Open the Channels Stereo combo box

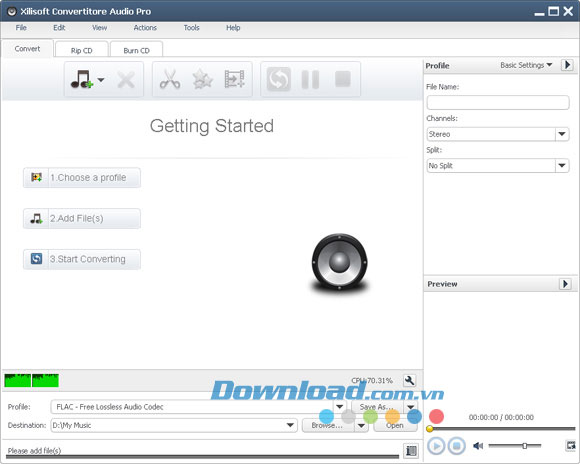[x=498, y=134]
